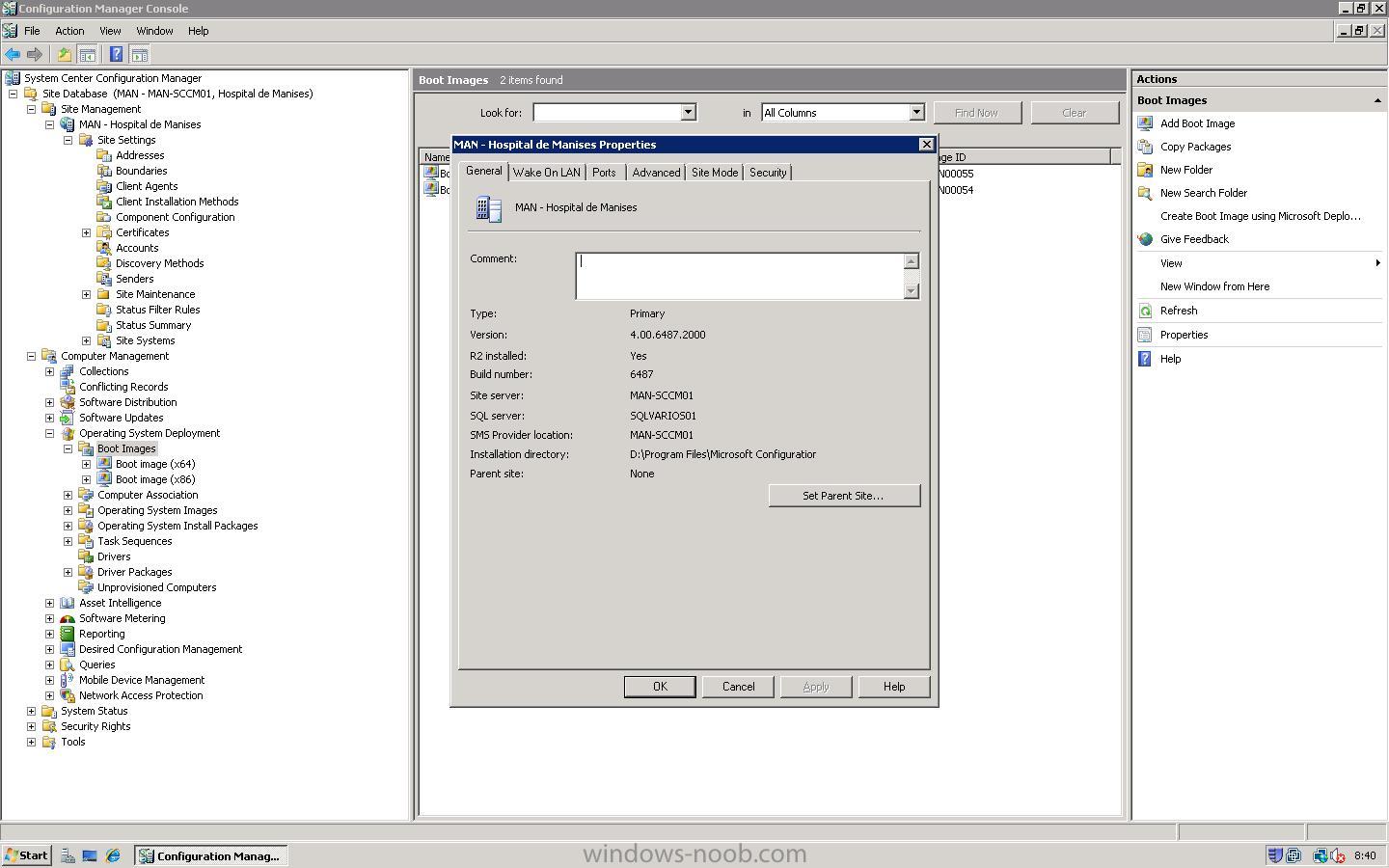Click the Software Updates icon in tree
The height and width of the screenshot is (868, 1389).
click(x=68, y=418)
